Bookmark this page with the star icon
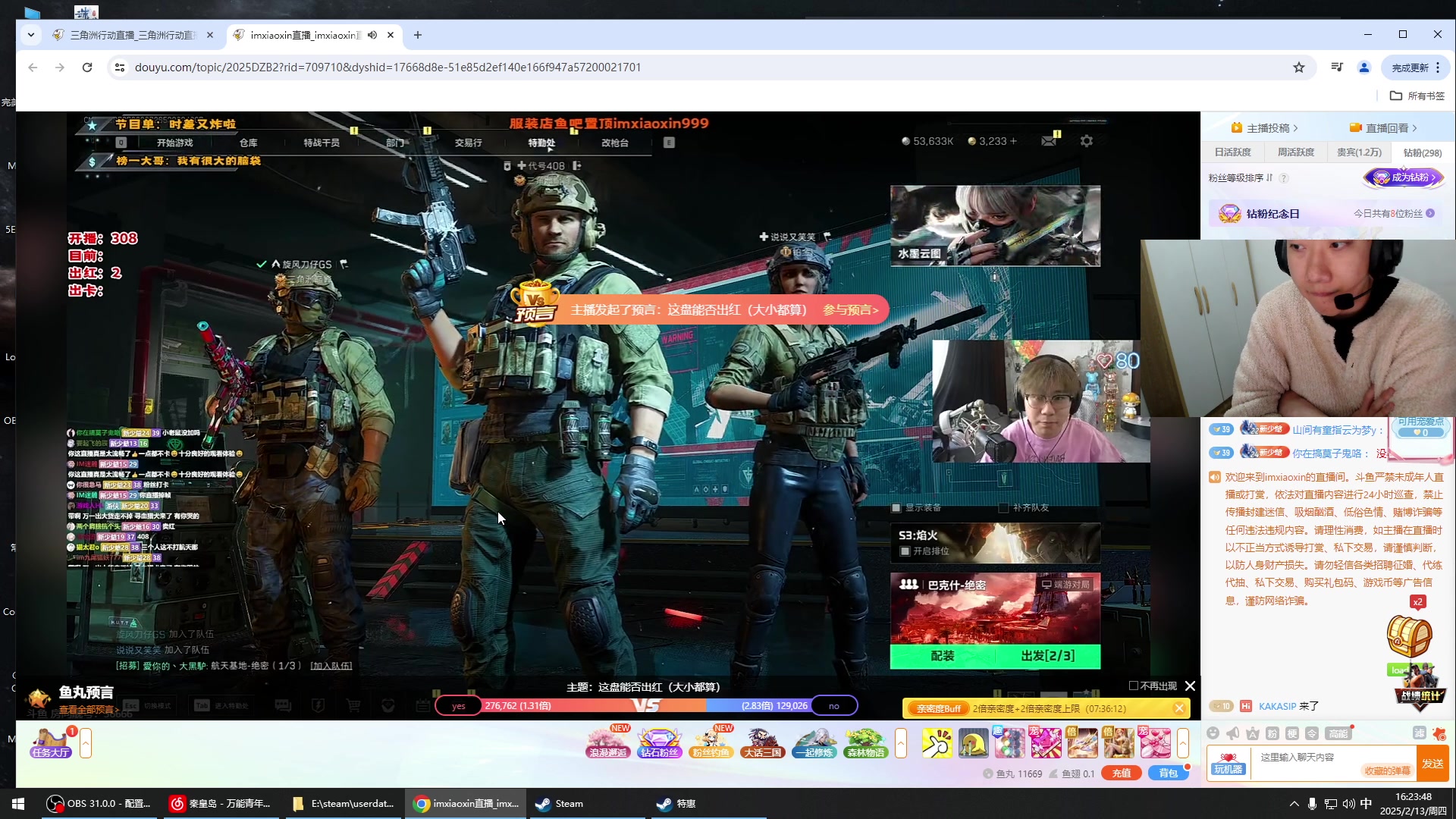 [1299, 67]
